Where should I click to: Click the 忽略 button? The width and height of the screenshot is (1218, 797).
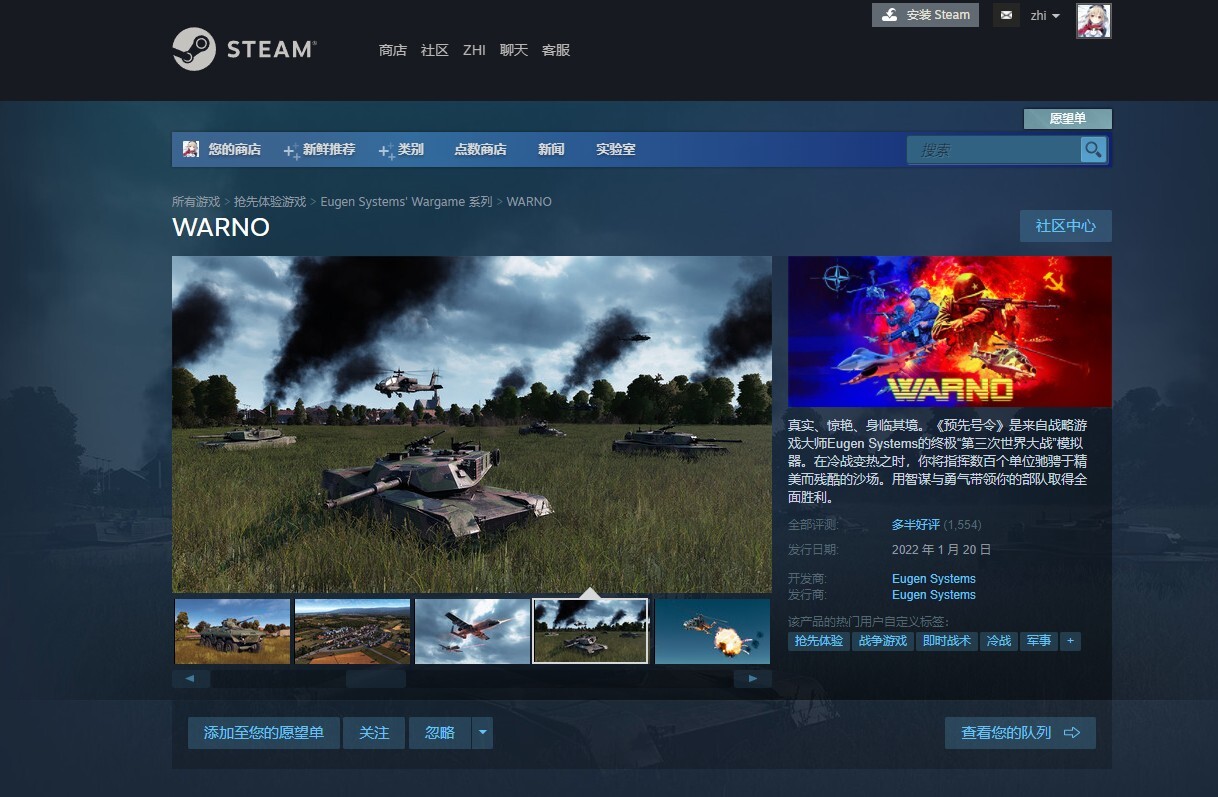coord(440,733)
